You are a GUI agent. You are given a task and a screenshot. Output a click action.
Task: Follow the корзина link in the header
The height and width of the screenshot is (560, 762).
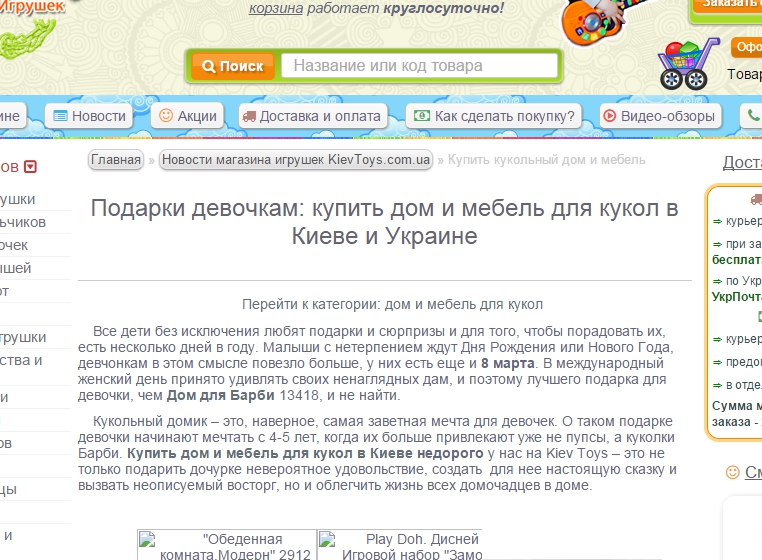[276, 8]
